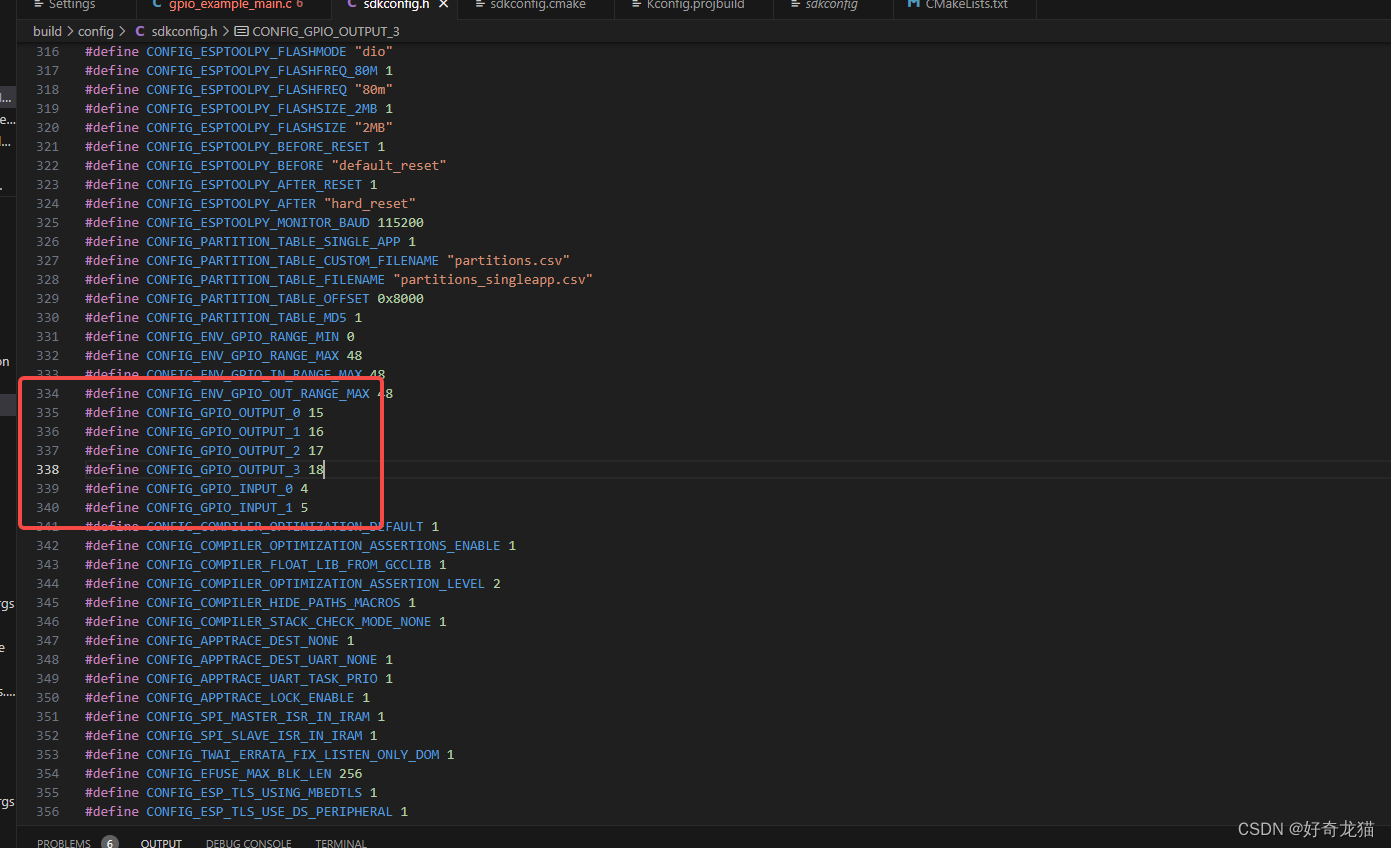
Task: Click the CONFIG_COMPILER_STACK_CHECK_MODE_NONE macro
Action: tap(289, 621)
